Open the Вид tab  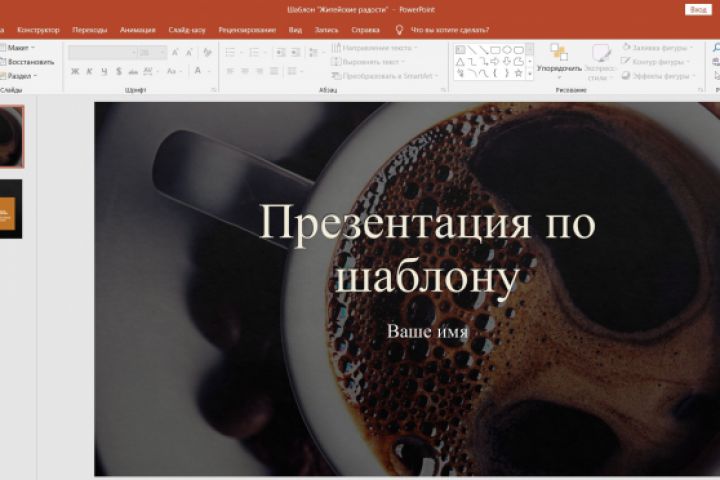click(295, 30)
